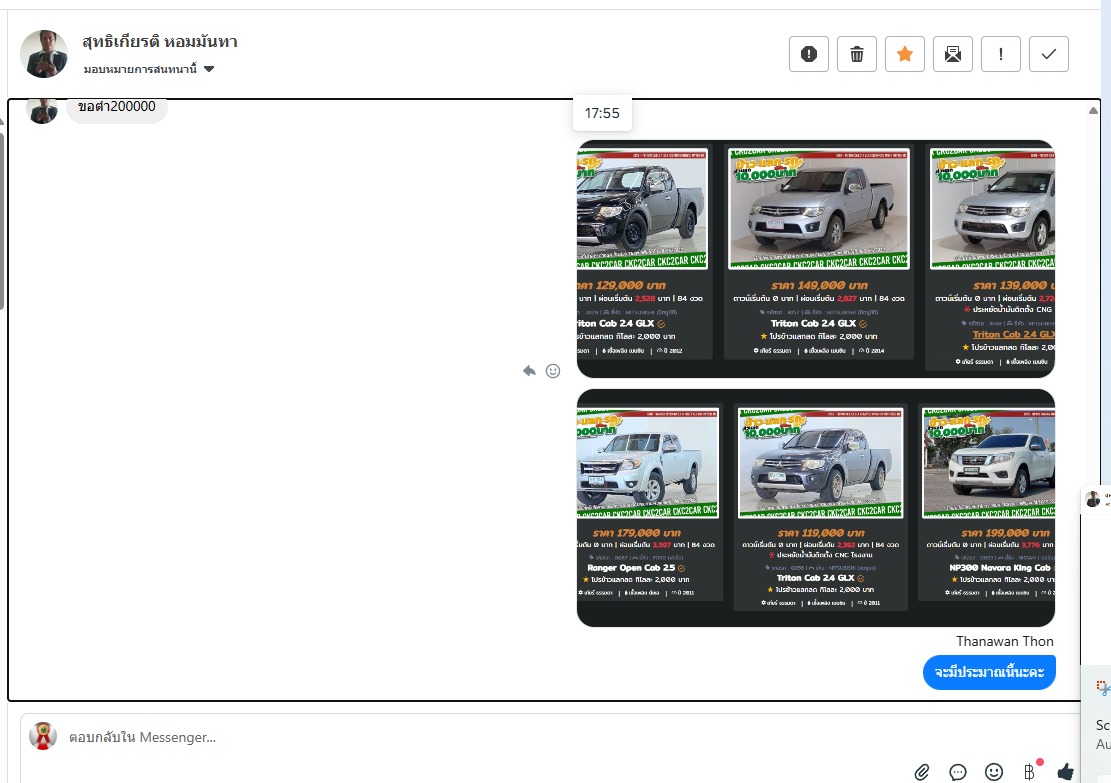Open saved replies speech bubble icon
The image size is (1111, 783).
click(958, 772)
